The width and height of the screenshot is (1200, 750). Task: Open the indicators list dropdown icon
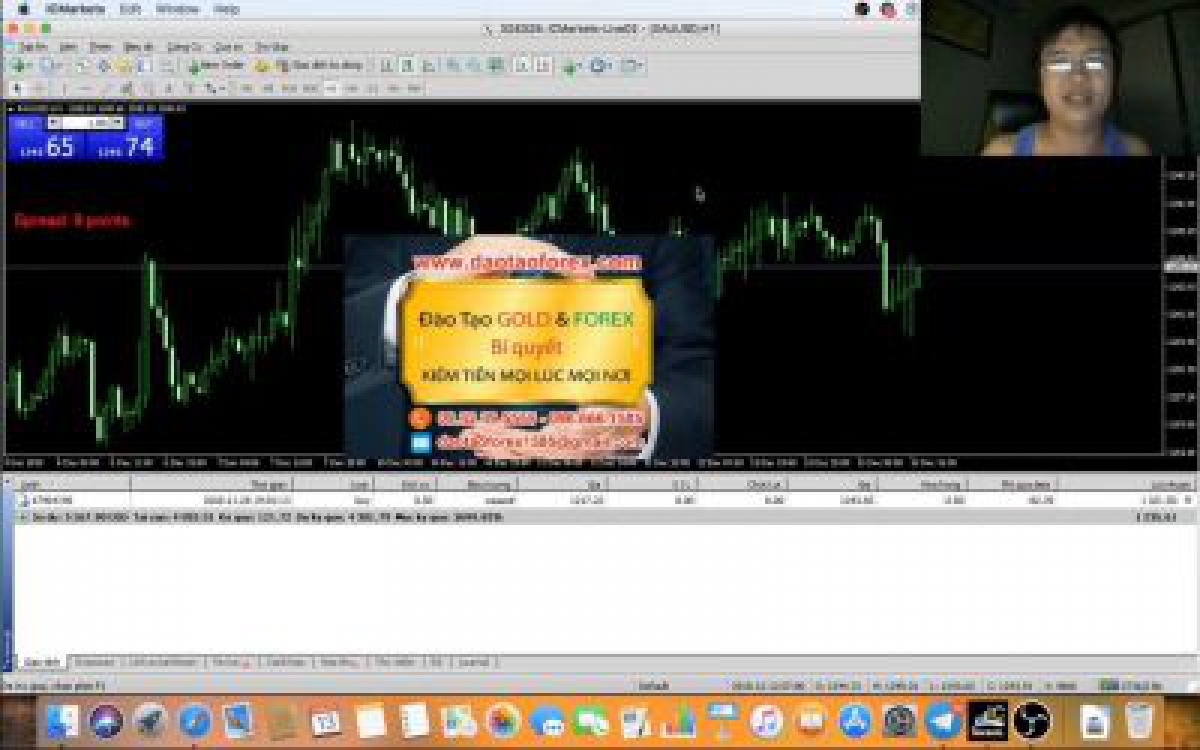click(571, 66)
